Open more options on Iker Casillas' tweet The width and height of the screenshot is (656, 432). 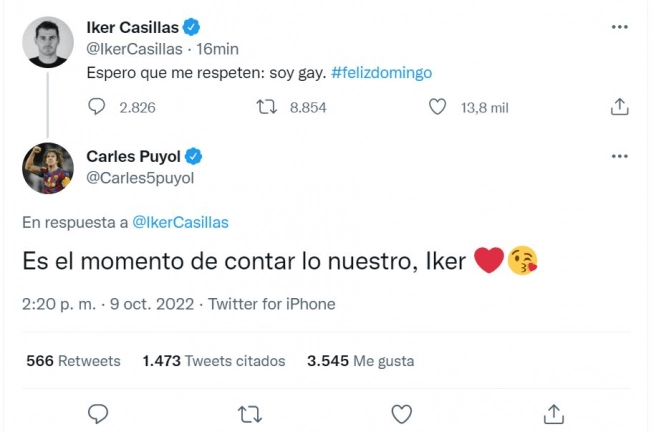620,27
